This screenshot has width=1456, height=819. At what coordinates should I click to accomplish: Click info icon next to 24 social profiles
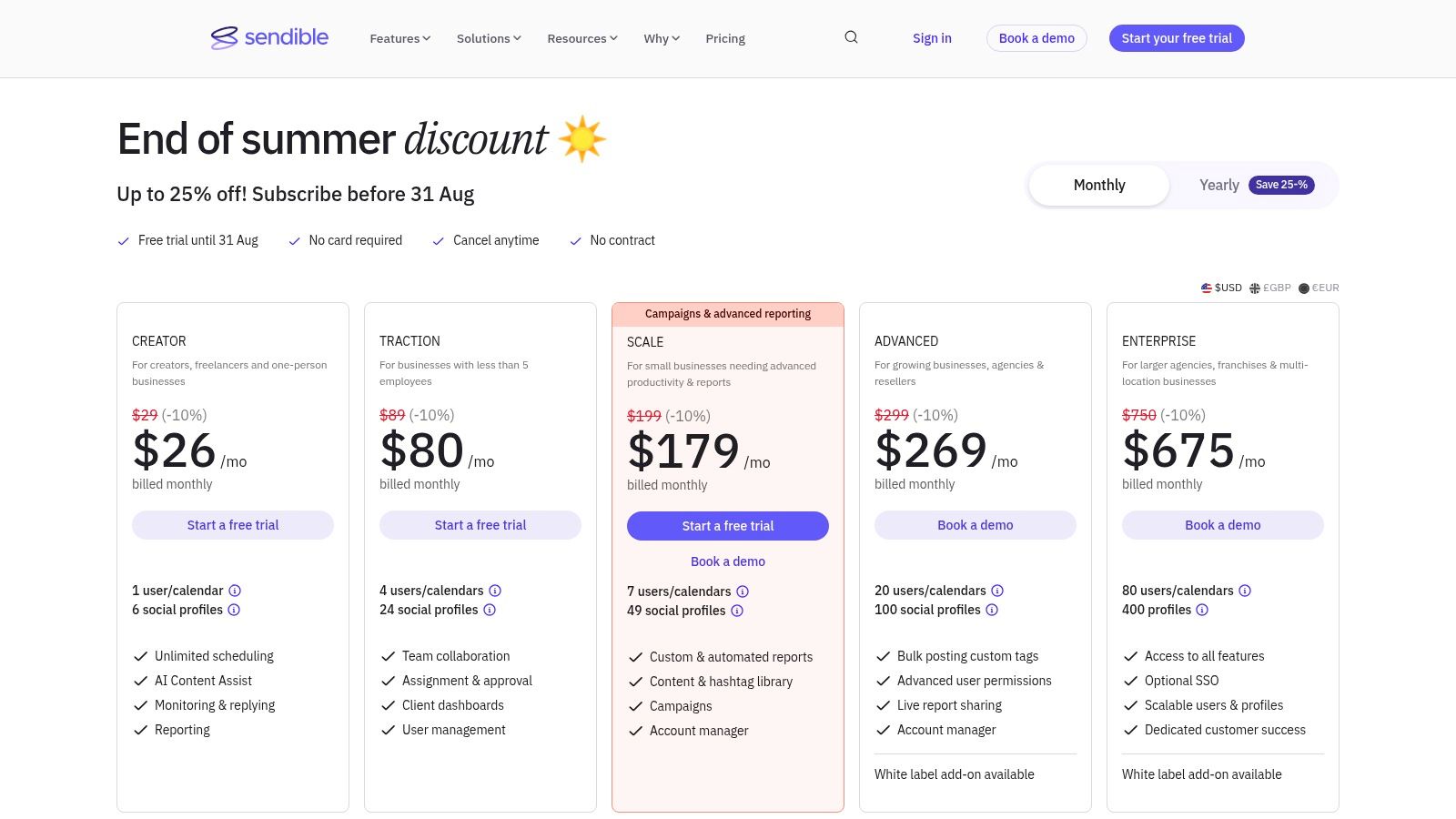tap(490, 610)
